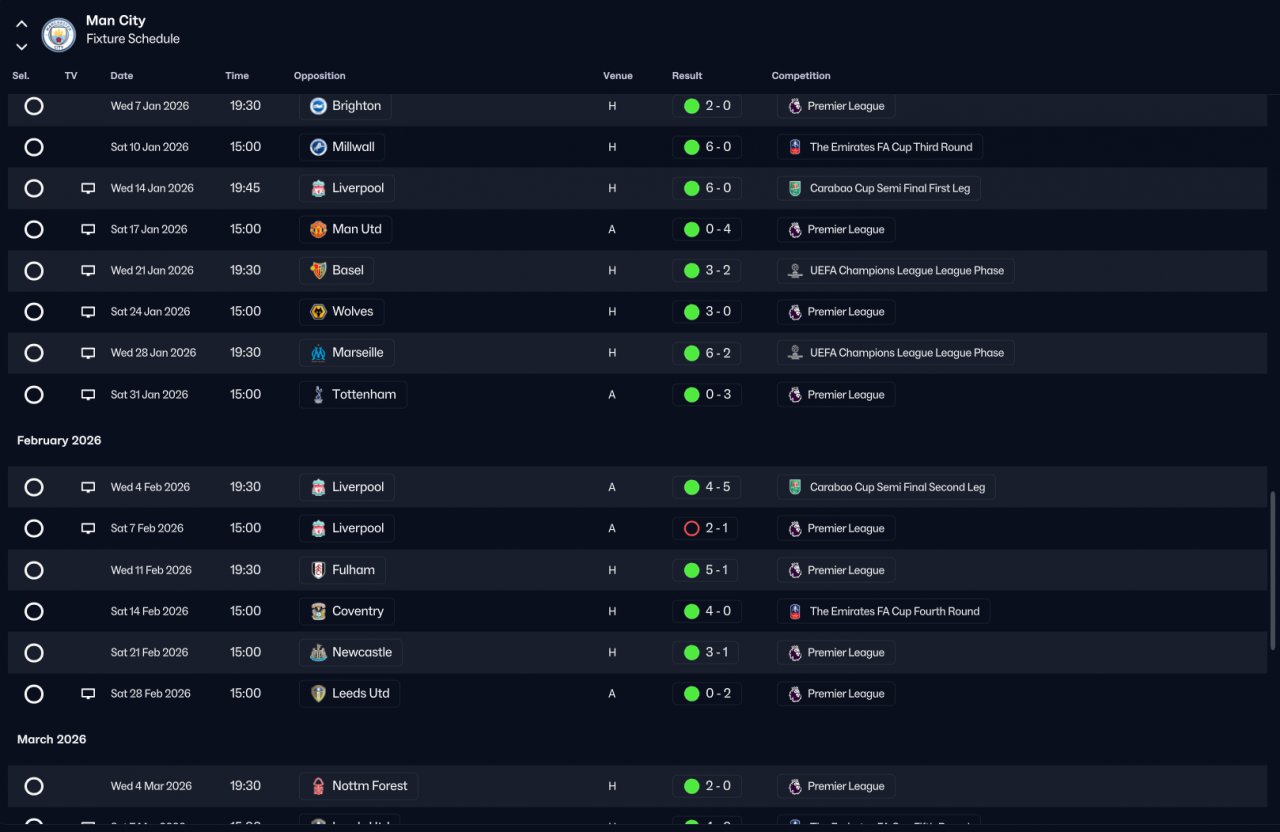Click the green win indicator for Millwall result
Image resolution: width=1280 pixels, height=832 pixels.
pyautogui.click(x=691, y=147)
